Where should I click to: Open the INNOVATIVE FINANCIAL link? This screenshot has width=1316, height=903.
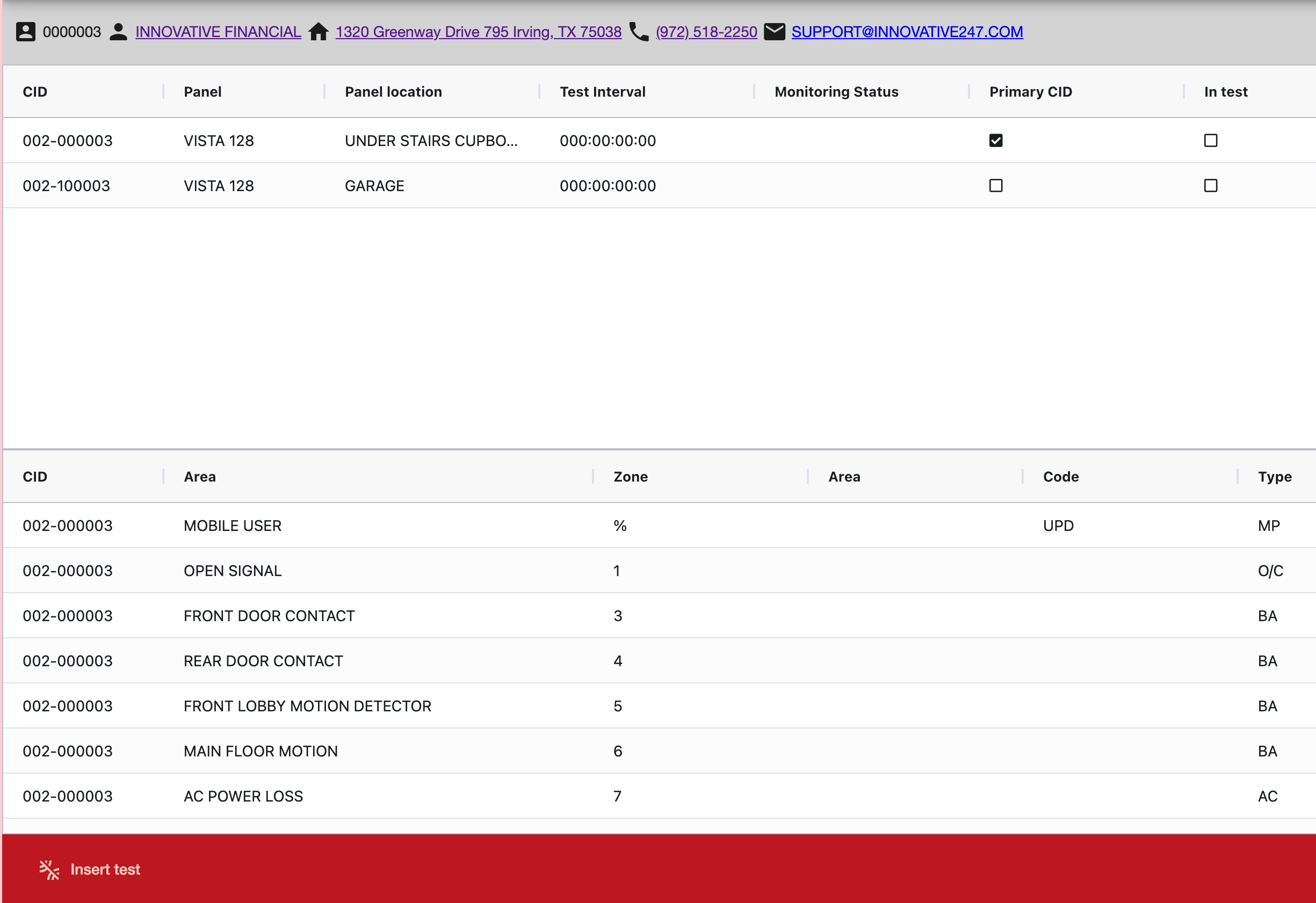(x=218, y=32)
